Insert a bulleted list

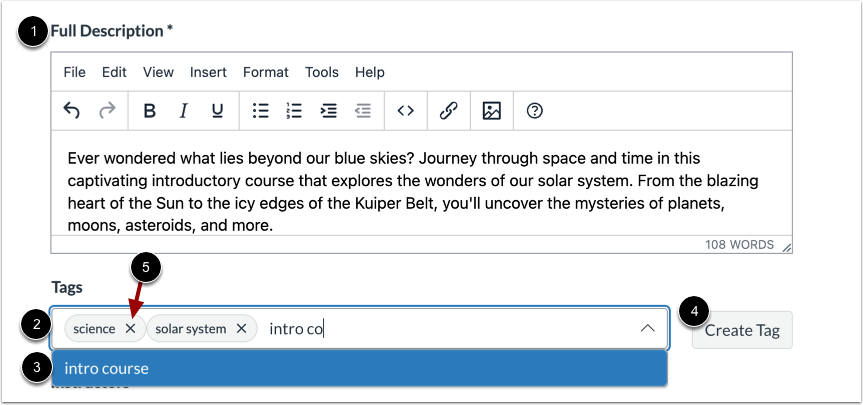click(260, 111)
